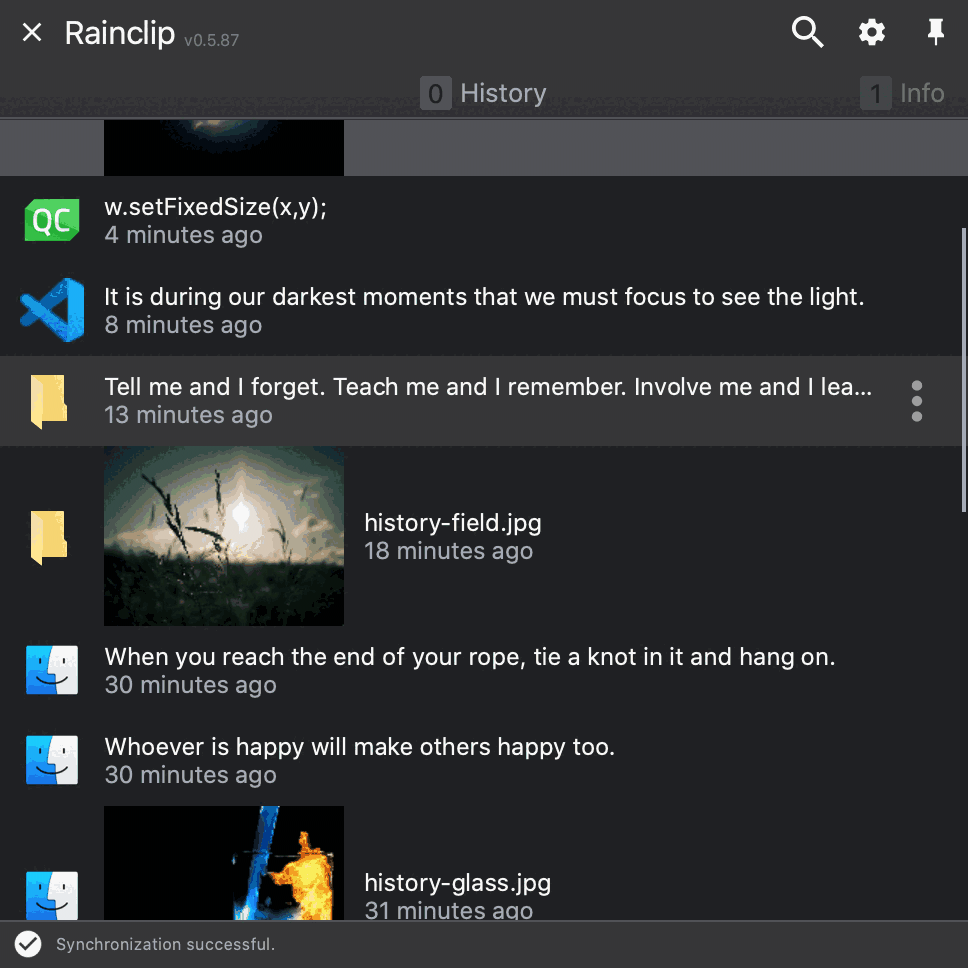Screen dimensions: 968x968
Task: Open the three-dot menu on the selected clip
Action: tap(916, 400)
